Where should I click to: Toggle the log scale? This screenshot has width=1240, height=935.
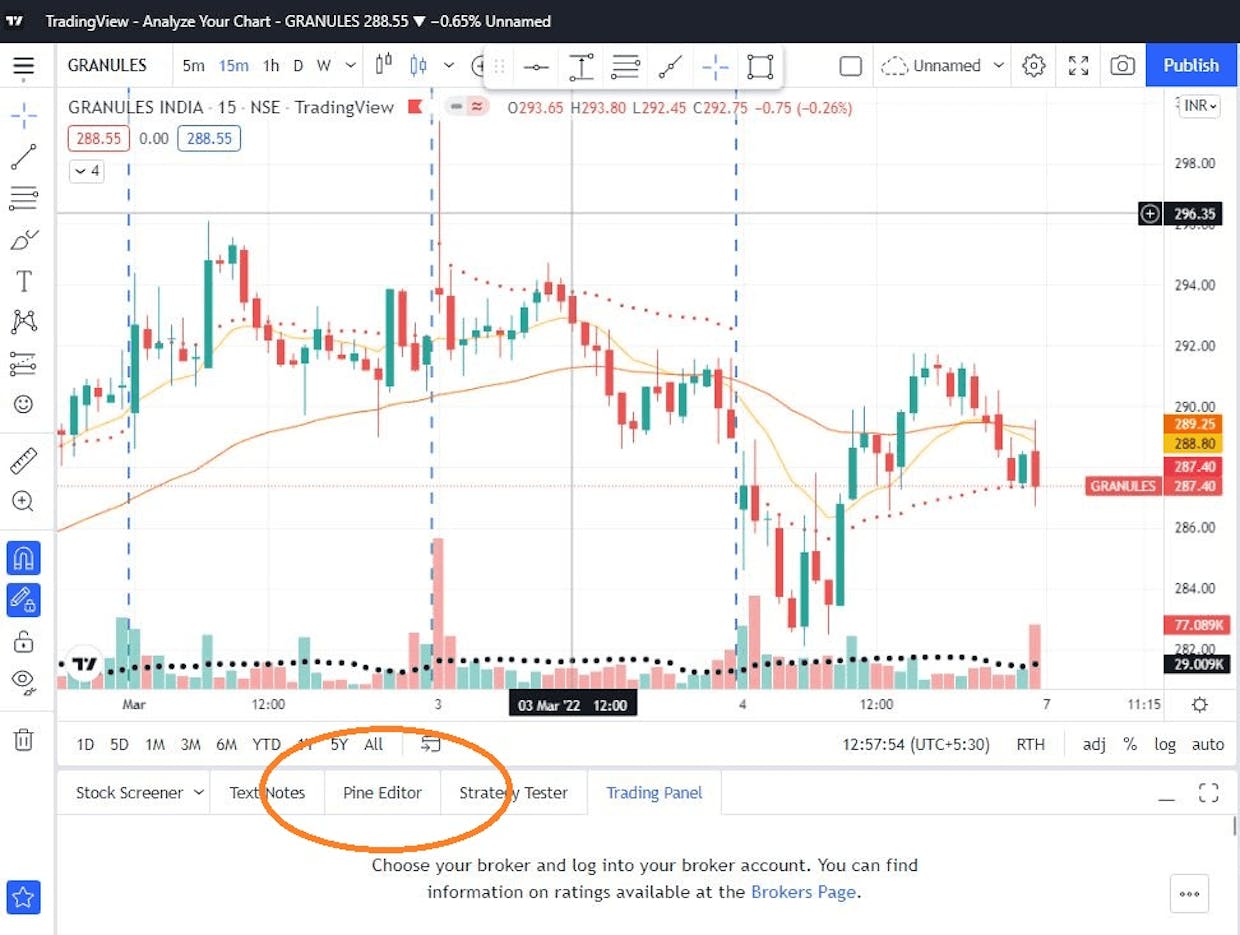tap(1165, 744)
